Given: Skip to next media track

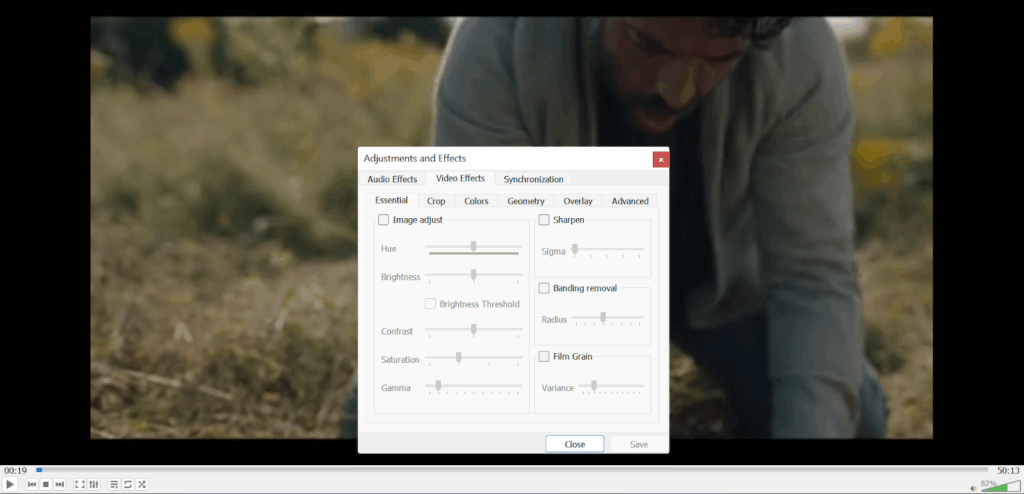Looking at the screenshot, I should point(59,484).
